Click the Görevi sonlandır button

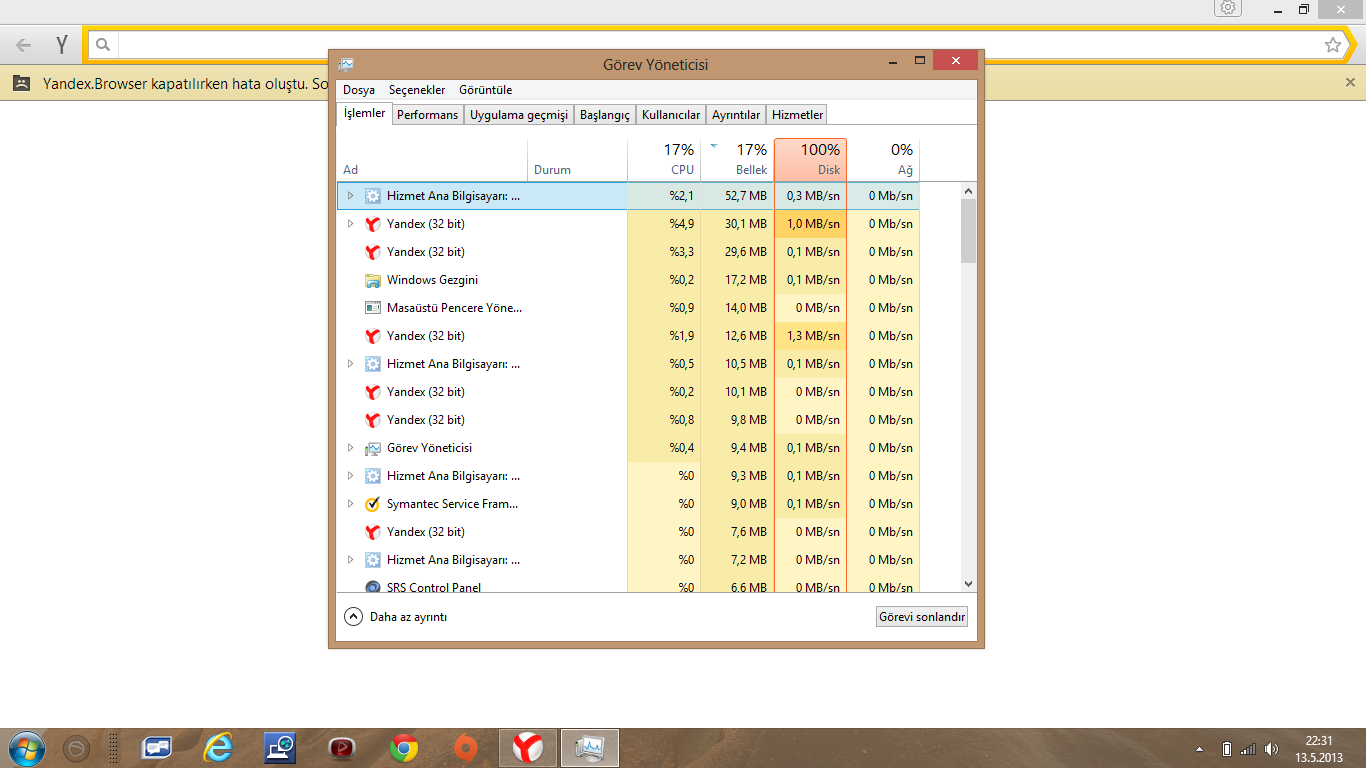pyautogui.click(x=921, y=617)
